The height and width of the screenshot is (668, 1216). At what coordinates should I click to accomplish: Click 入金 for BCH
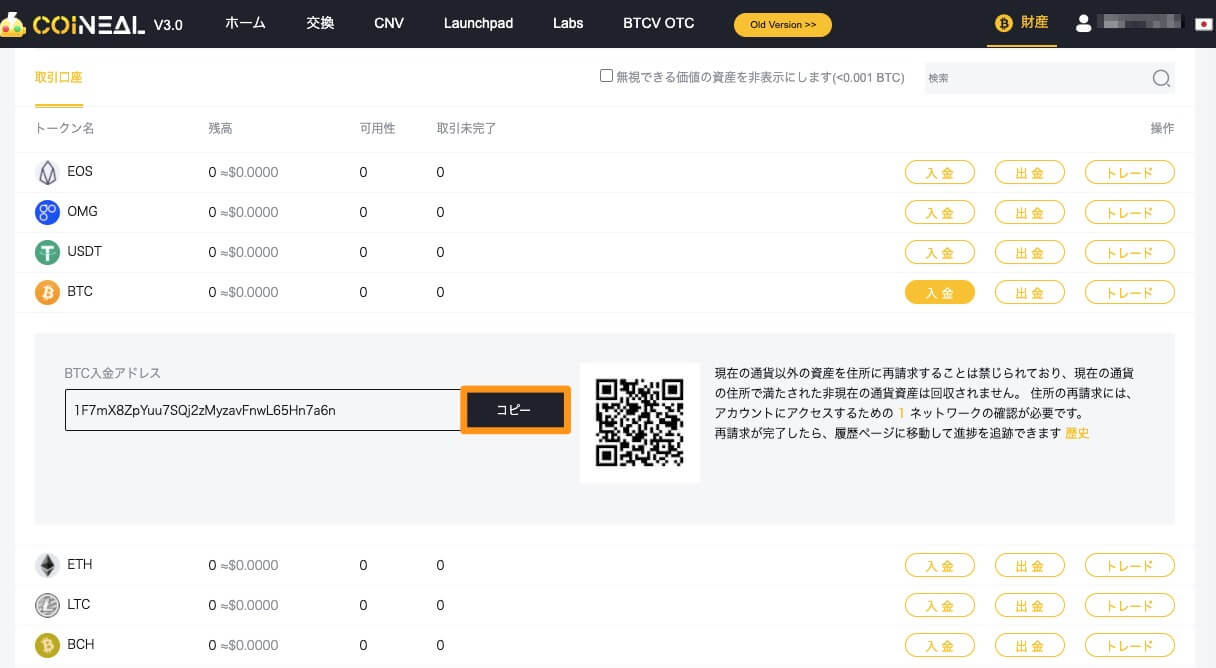tap(939, 645)
